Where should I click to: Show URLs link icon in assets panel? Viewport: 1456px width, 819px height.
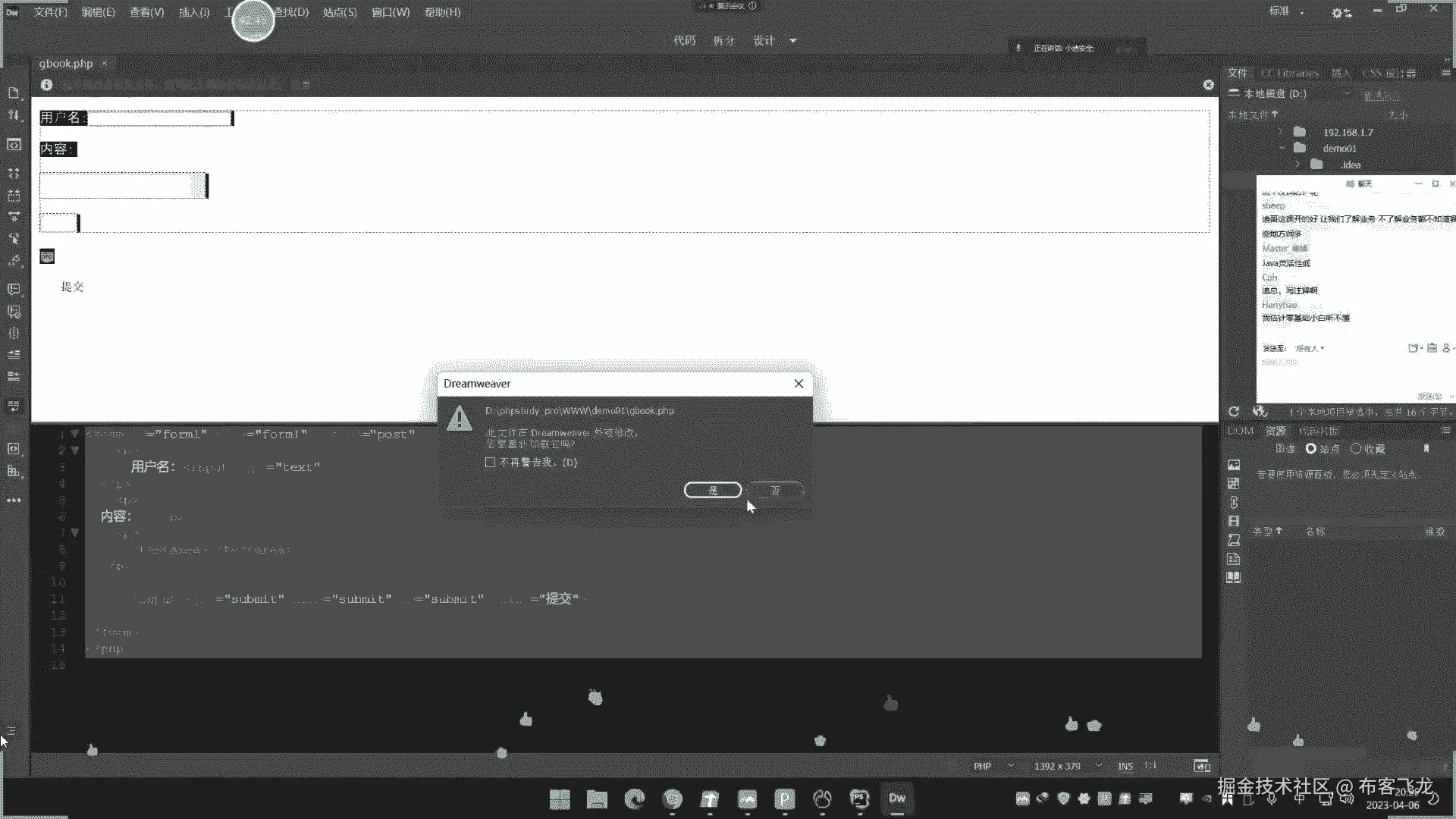[x=1234, y=502]
